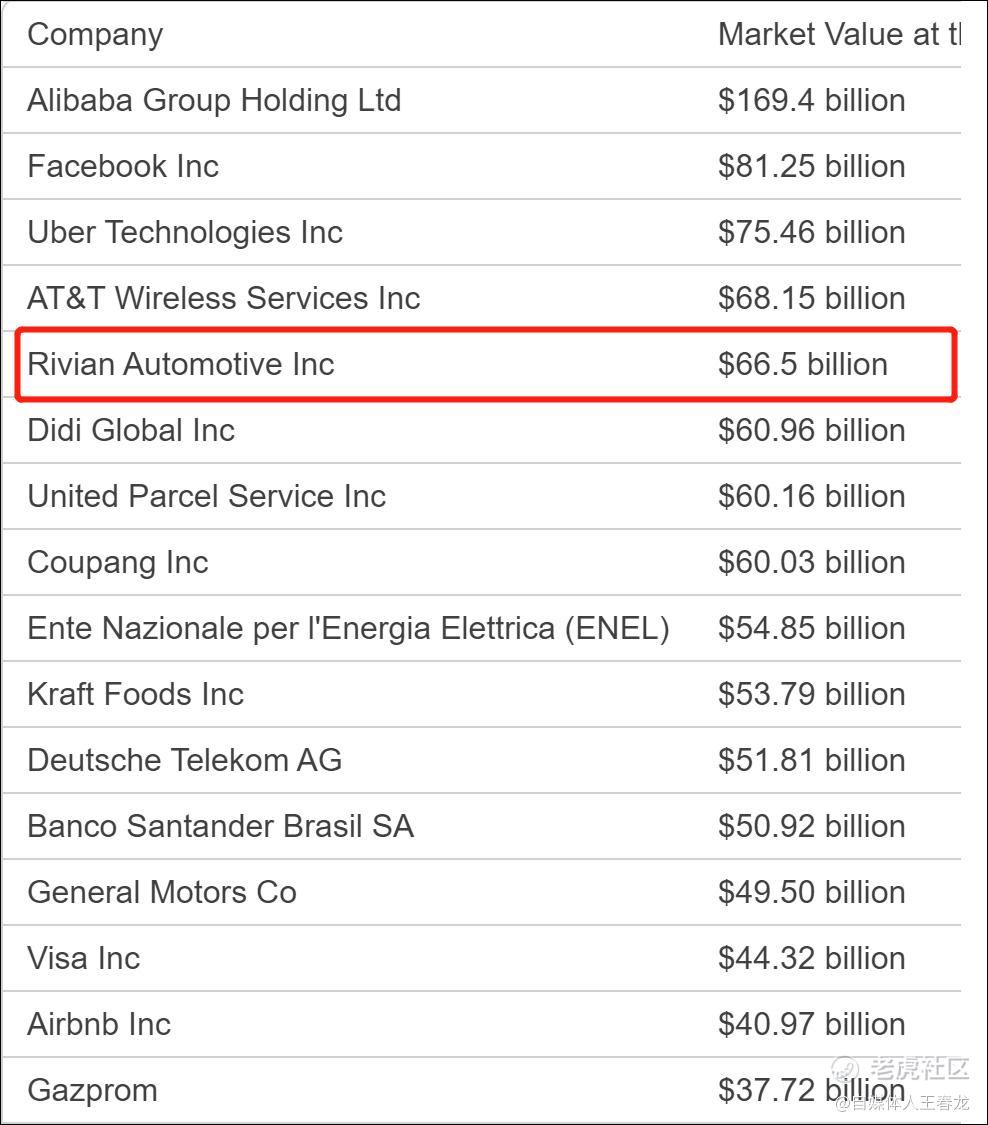The image size is (988, 1125).
Task: Click General Motors Co entry
Action: click(x=162, y=893)
